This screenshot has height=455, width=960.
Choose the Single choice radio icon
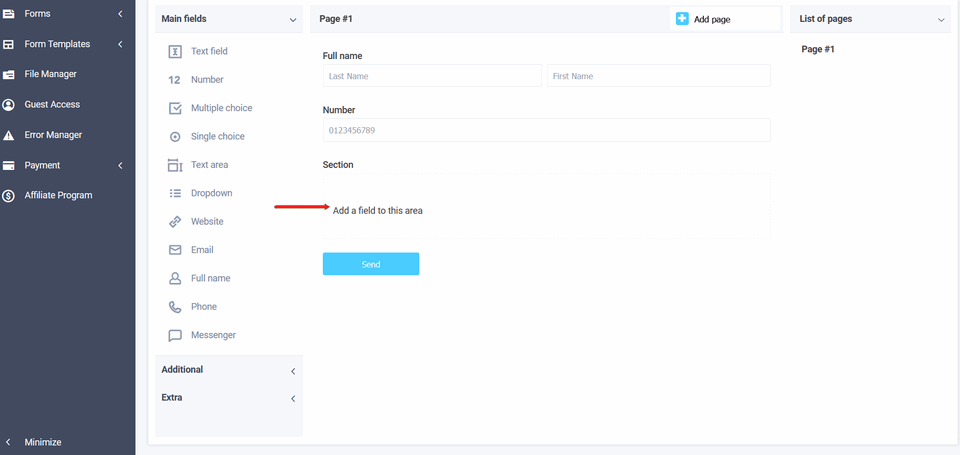(x=175, y=137)
